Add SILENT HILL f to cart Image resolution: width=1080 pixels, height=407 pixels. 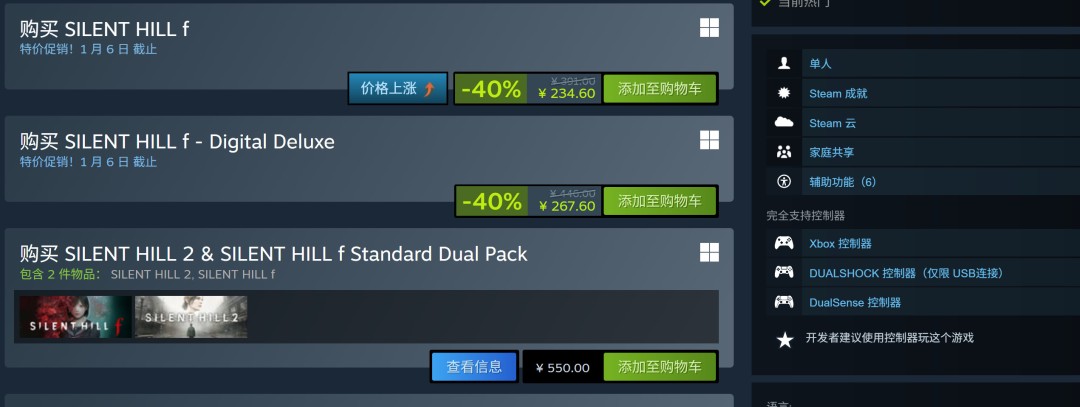(x=660, y=89)
